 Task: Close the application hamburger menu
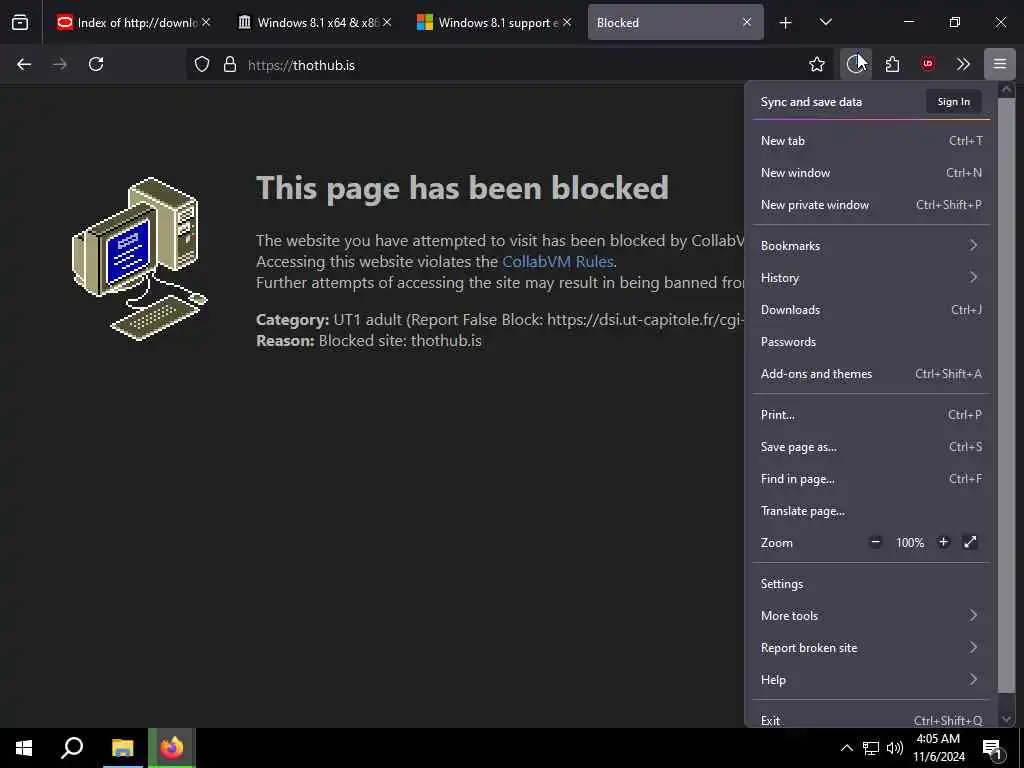[1000, 64]
